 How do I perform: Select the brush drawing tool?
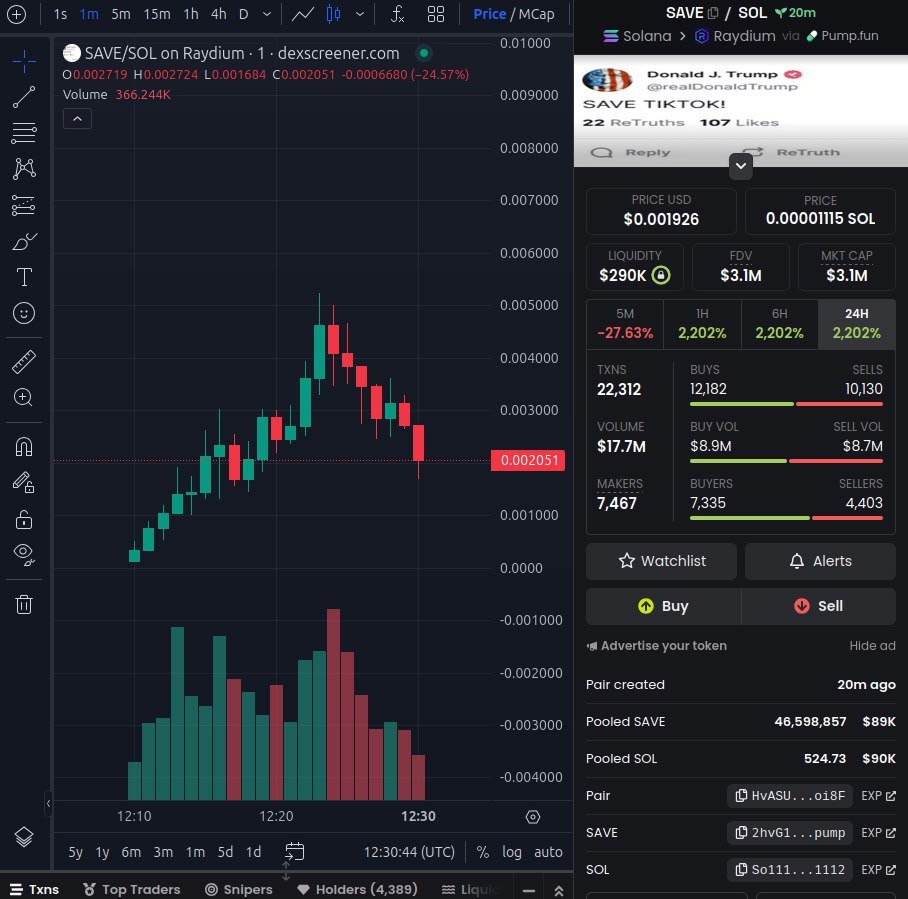pyautogui.click(x=24, y=241)
